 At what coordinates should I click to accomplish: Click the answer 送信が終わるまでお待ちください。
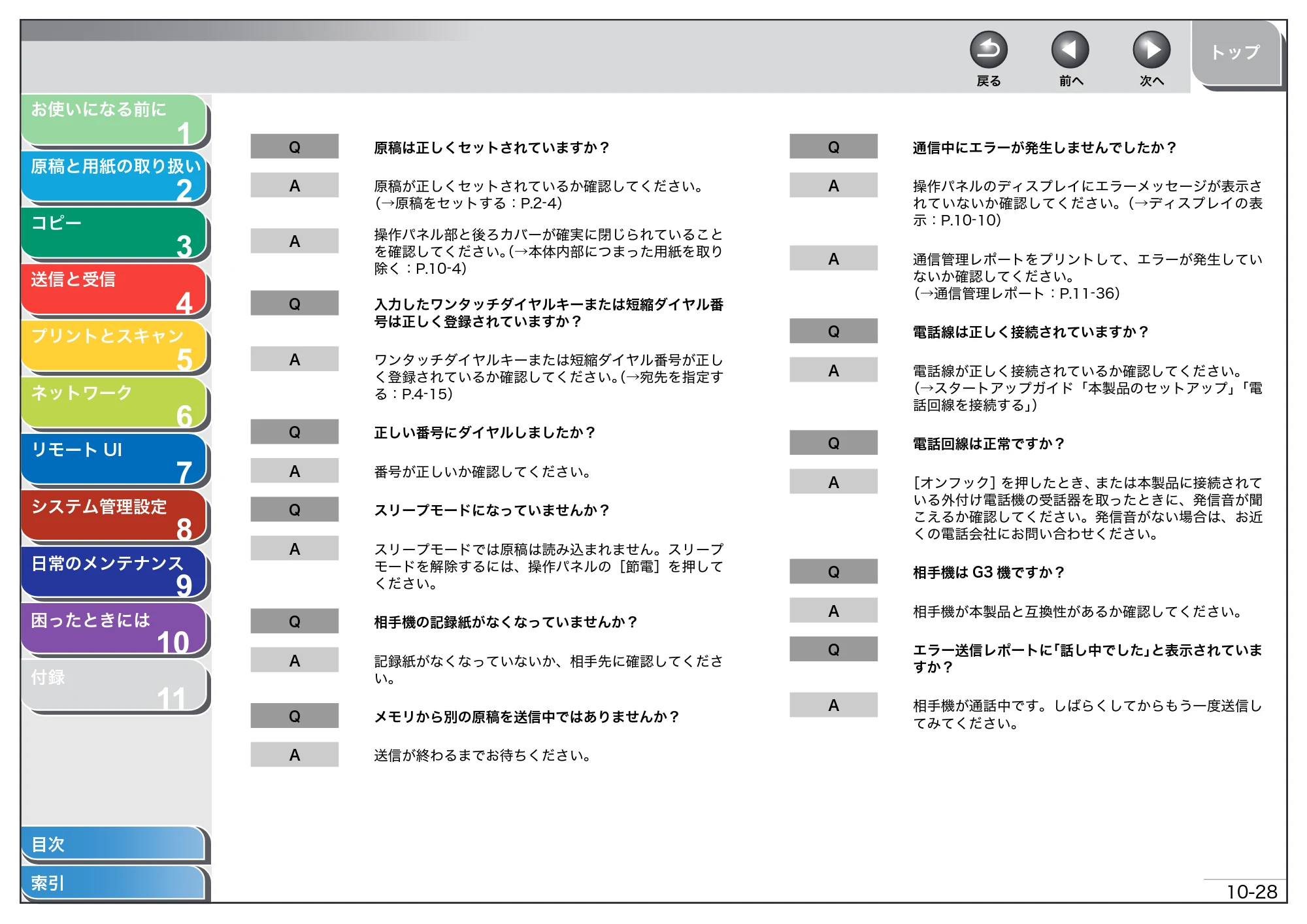482,755
